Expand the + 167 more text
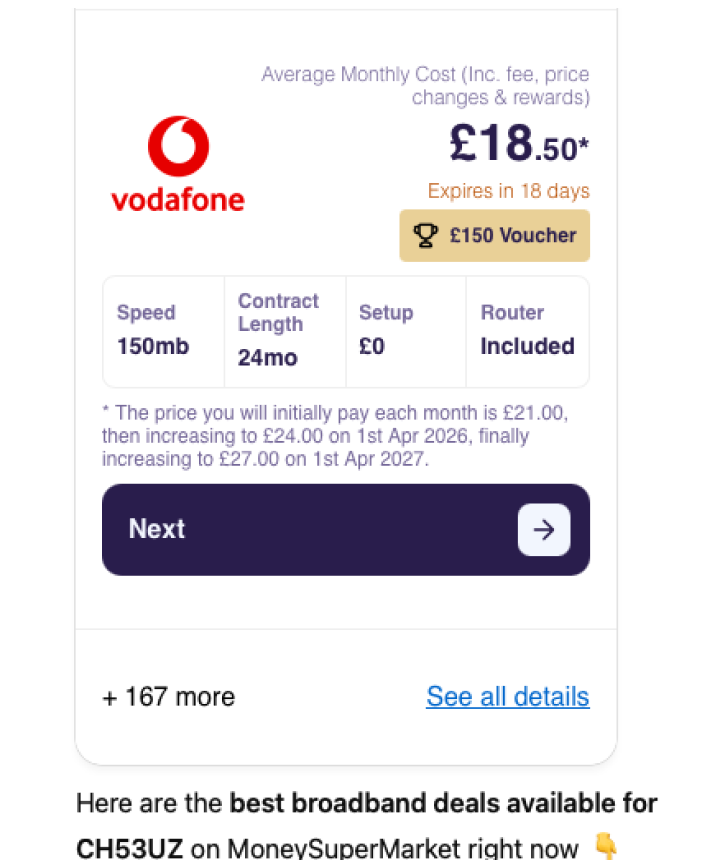The height and width of the screenshot is (860, 706). coord(168,697)
